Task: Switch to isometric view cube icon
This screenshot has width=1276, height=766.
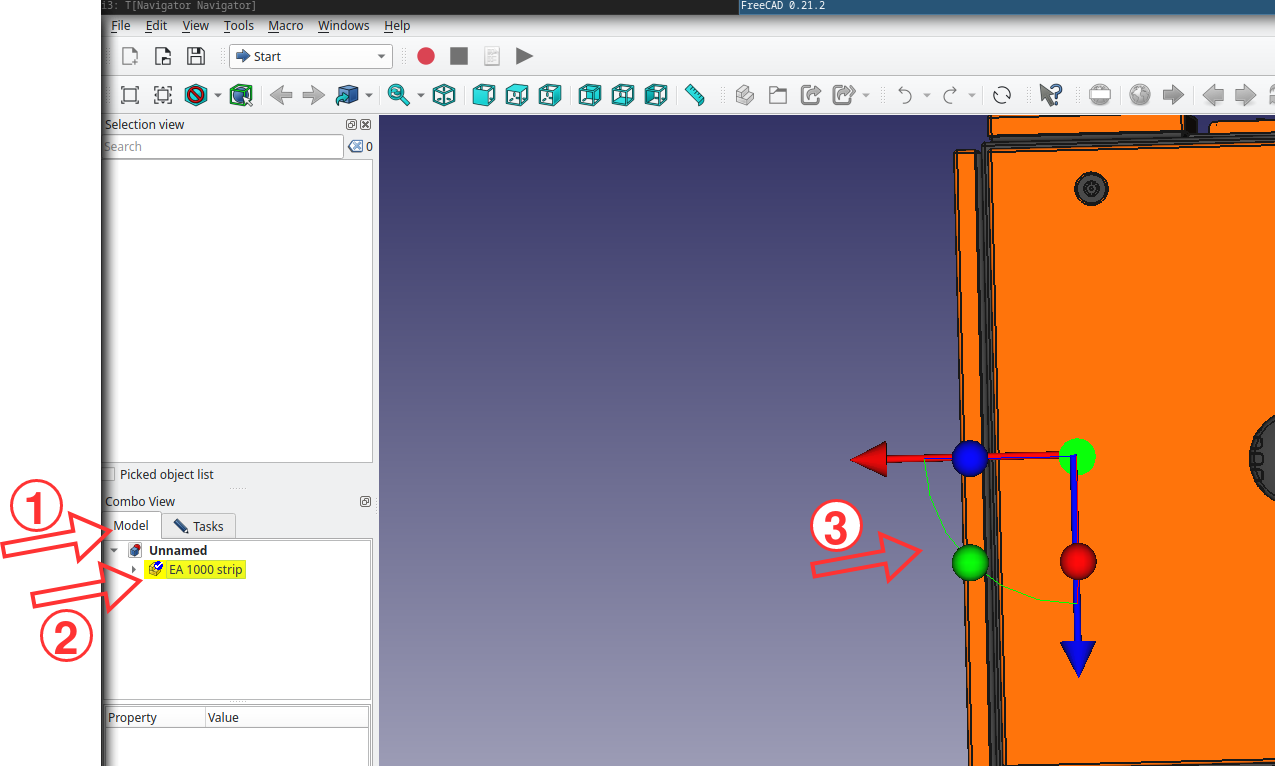Action: click(x=444, y=95)
